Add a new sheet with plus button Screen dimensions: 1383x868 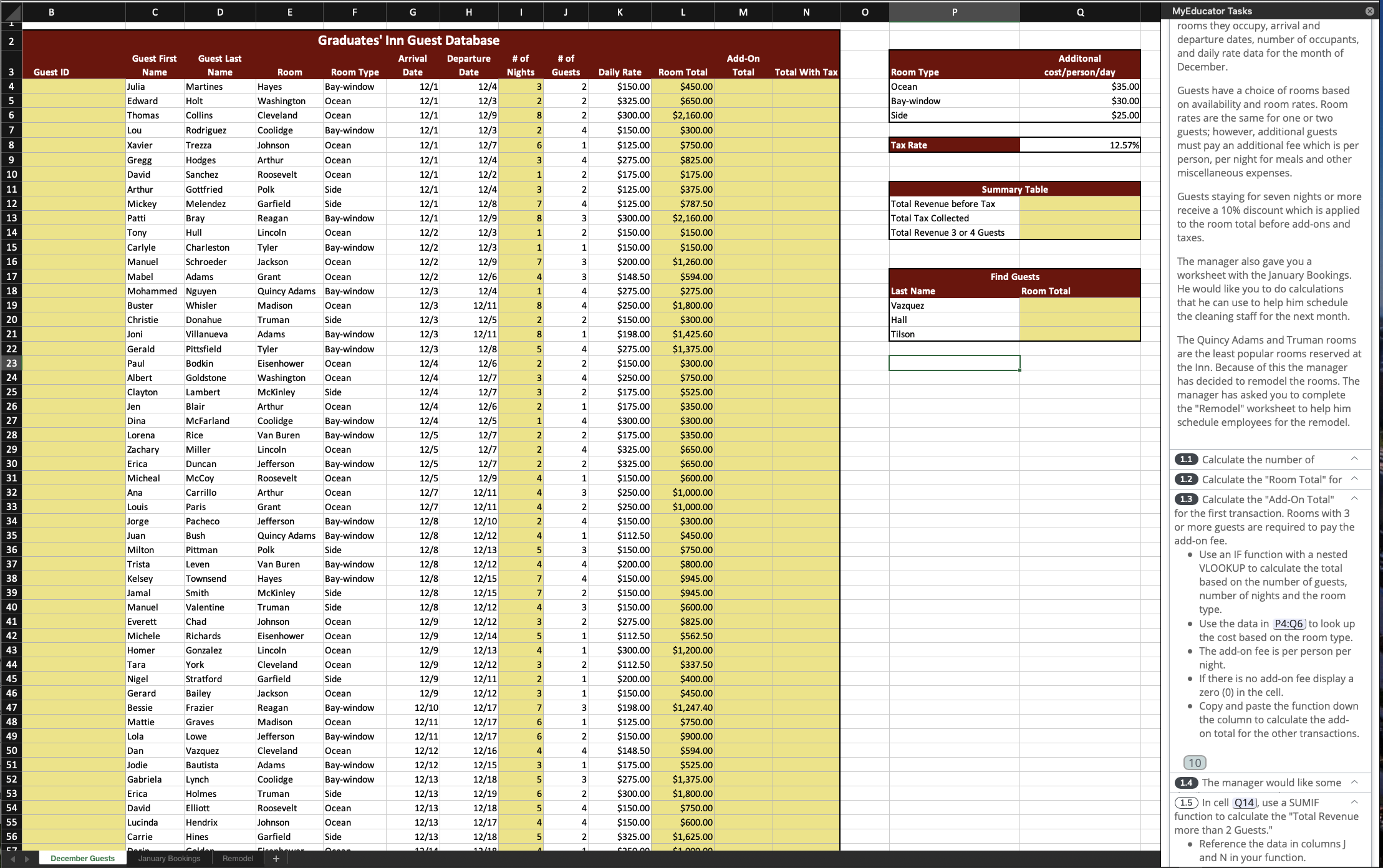pyautogui.click(x=276, y=859)
